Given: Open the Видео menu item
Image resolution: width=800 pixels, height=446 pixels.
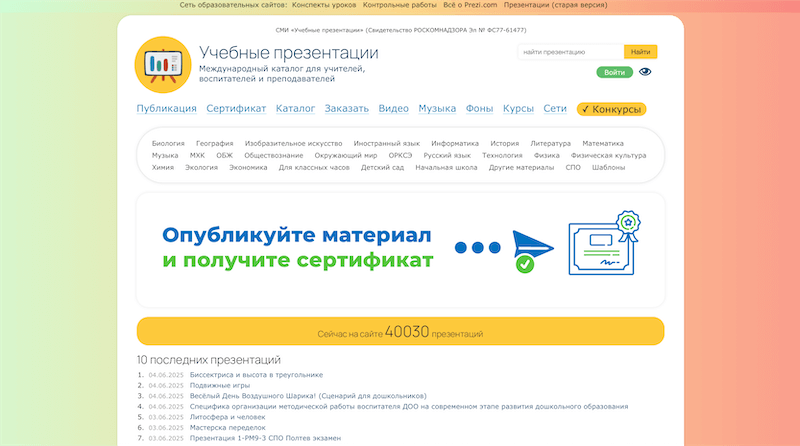Looking at the screenshot, I should 393,108.
